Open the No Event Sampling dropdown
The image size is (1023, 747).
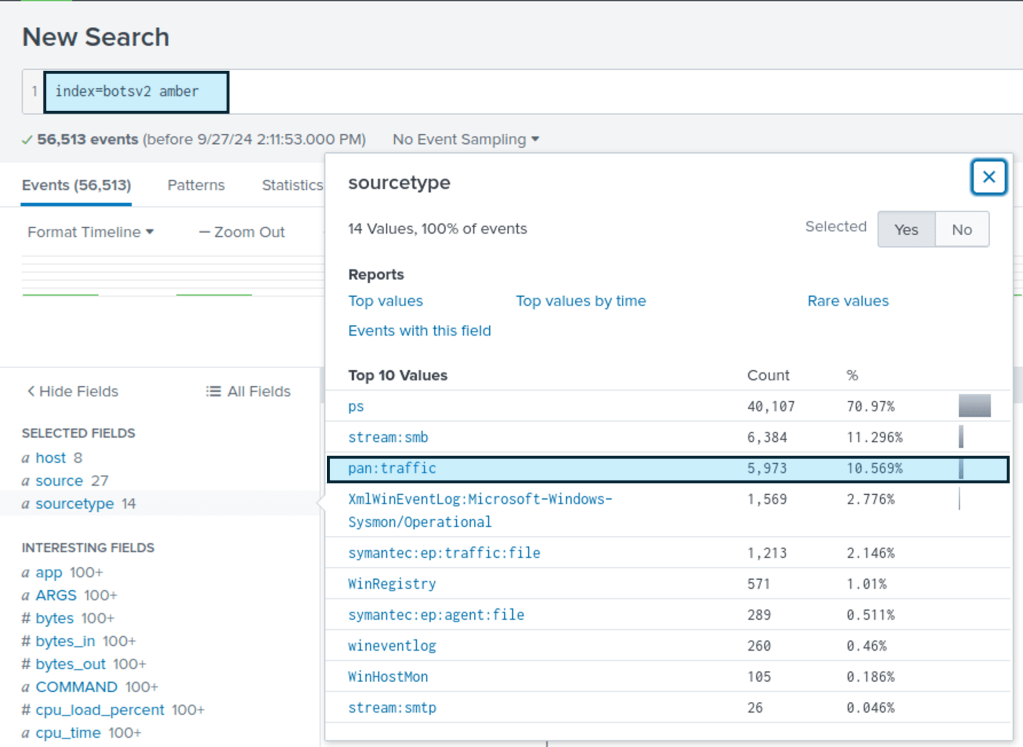pos(465,139)
